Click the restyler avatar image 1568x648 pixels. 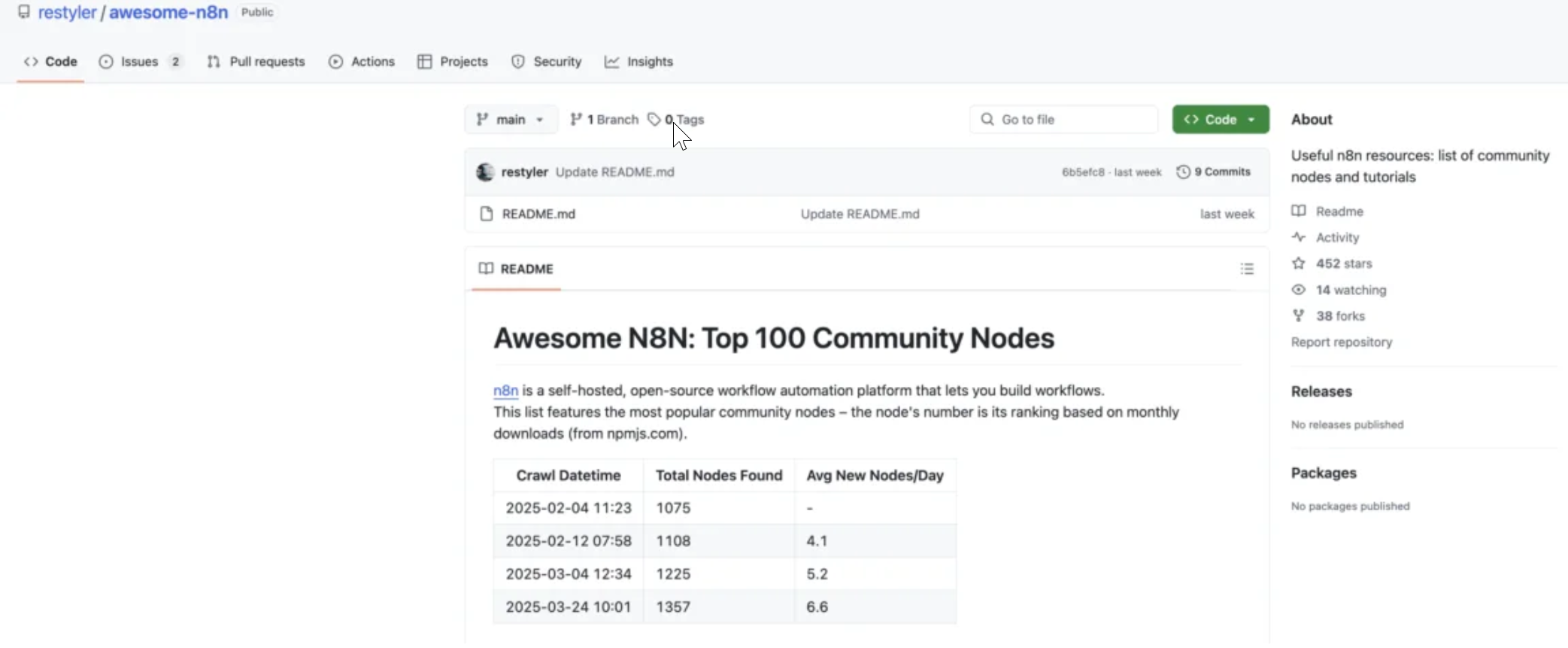[485, 172]
